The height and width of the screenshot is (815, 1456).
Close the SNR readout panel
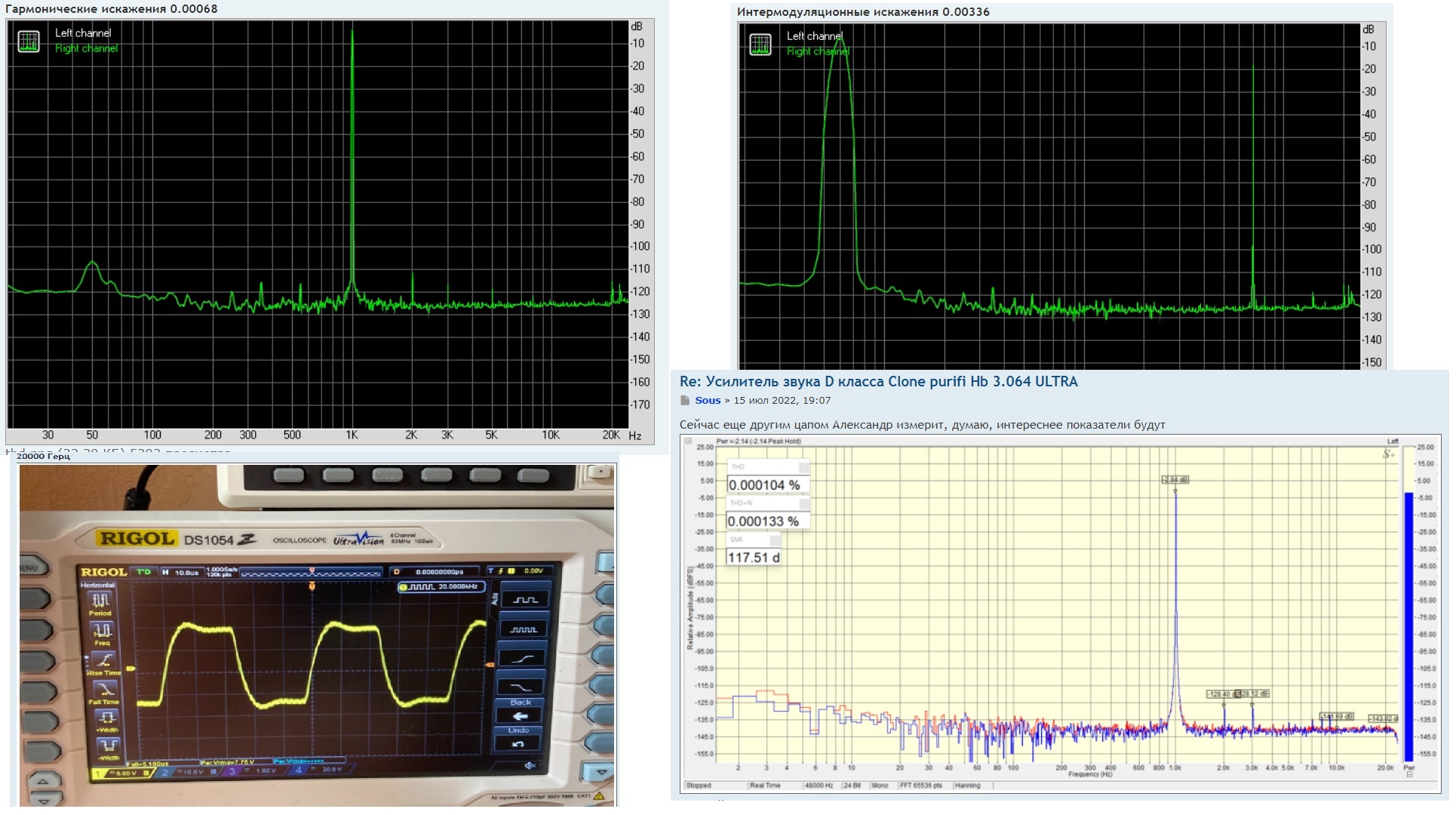[x=775, y=540]
